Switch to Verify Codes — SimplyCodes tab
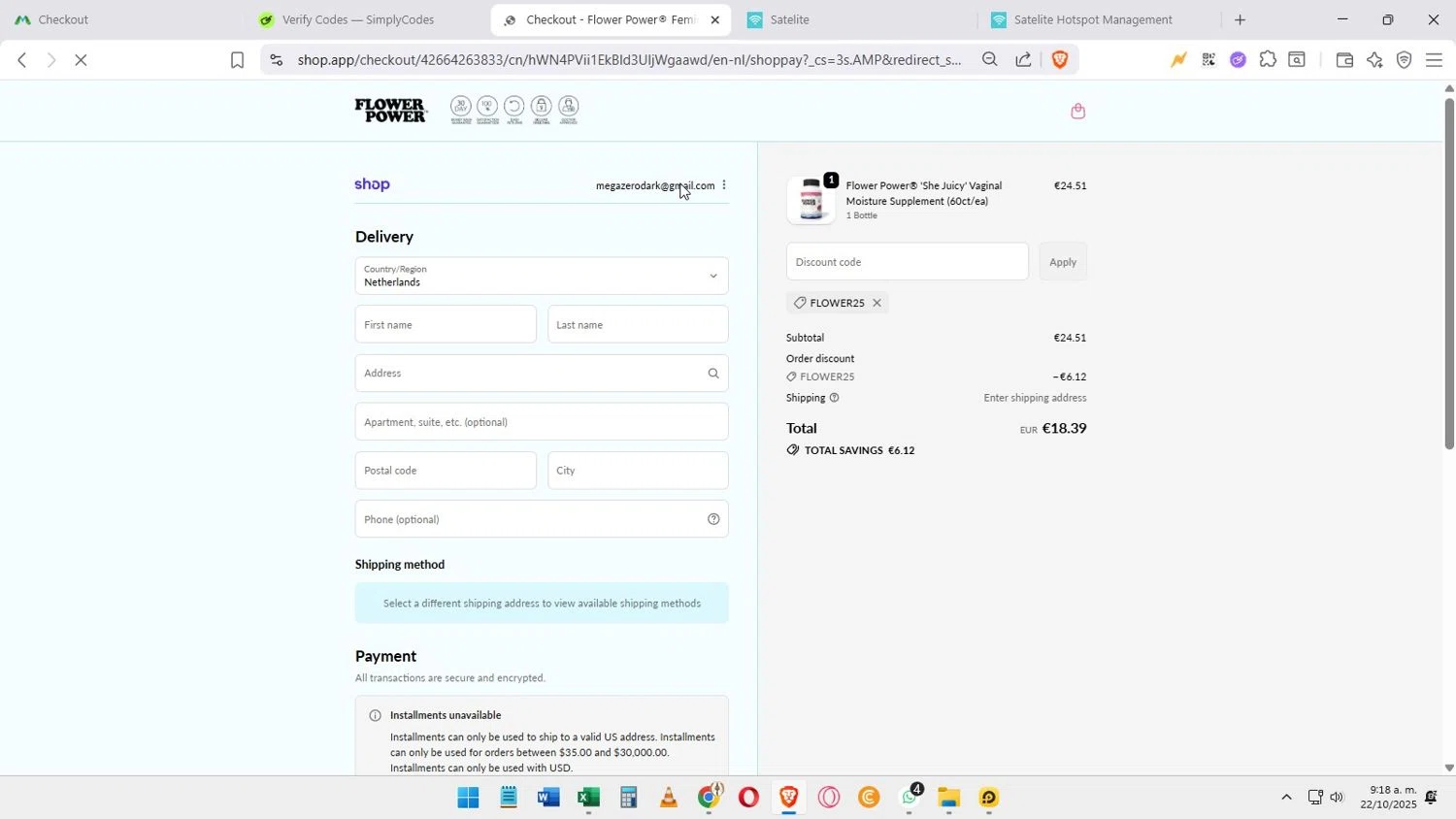 point(358,19)
